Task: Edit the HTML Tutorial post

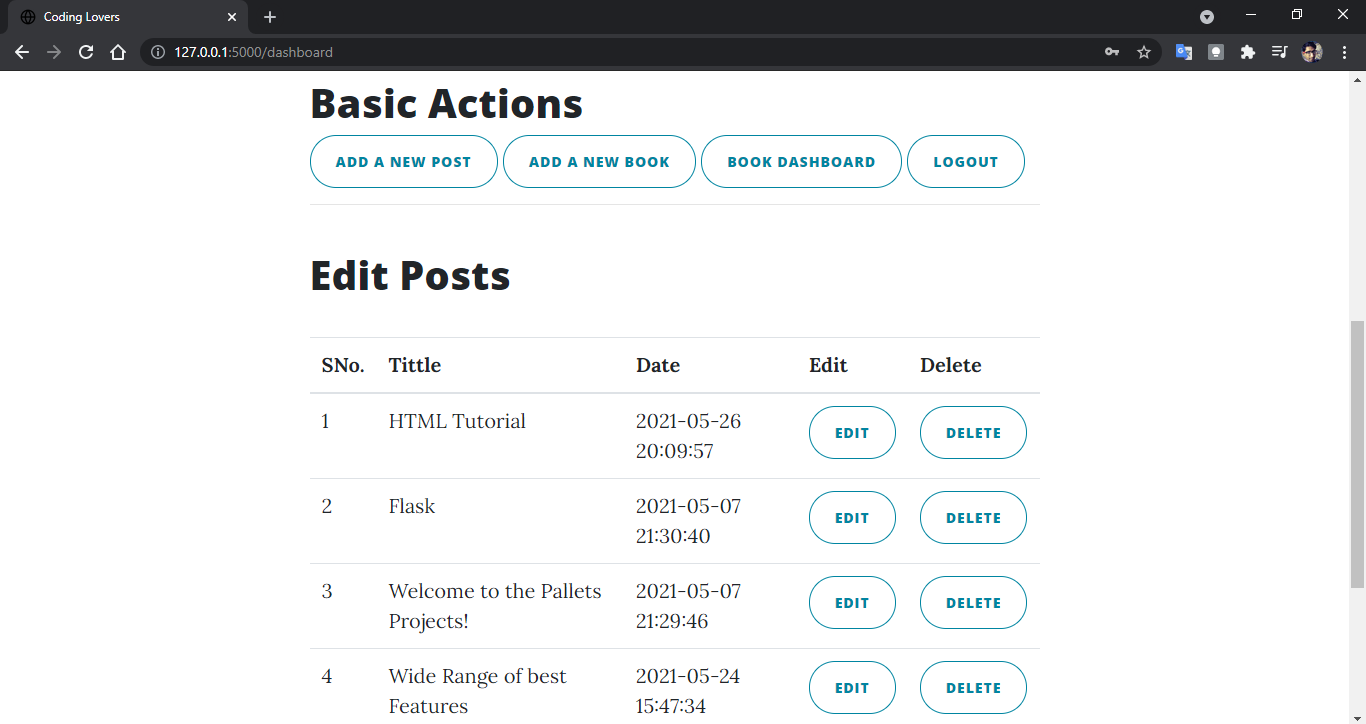Action: coord(852,433)
